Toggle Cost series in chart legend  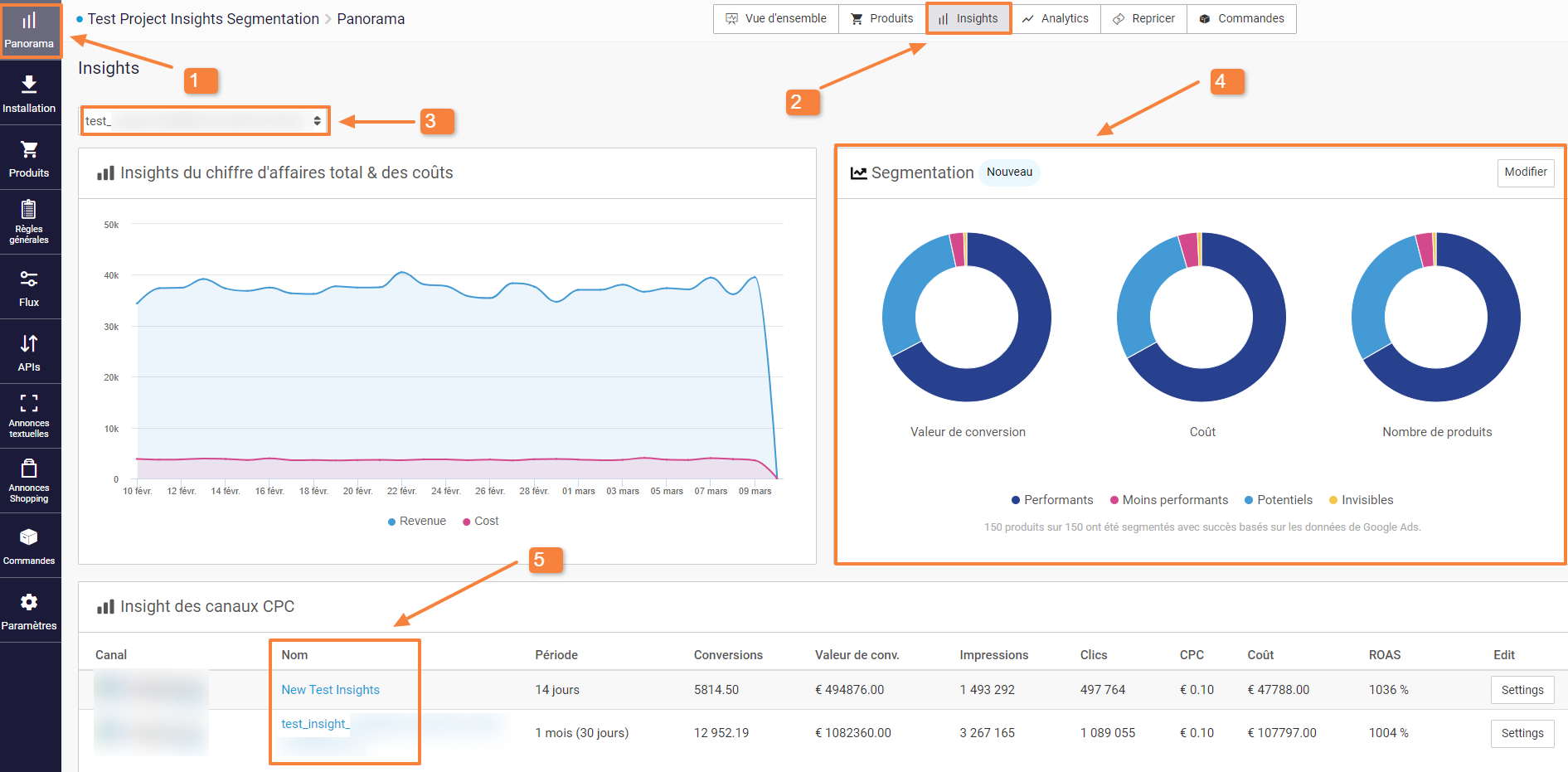click(x=481, y=522)
